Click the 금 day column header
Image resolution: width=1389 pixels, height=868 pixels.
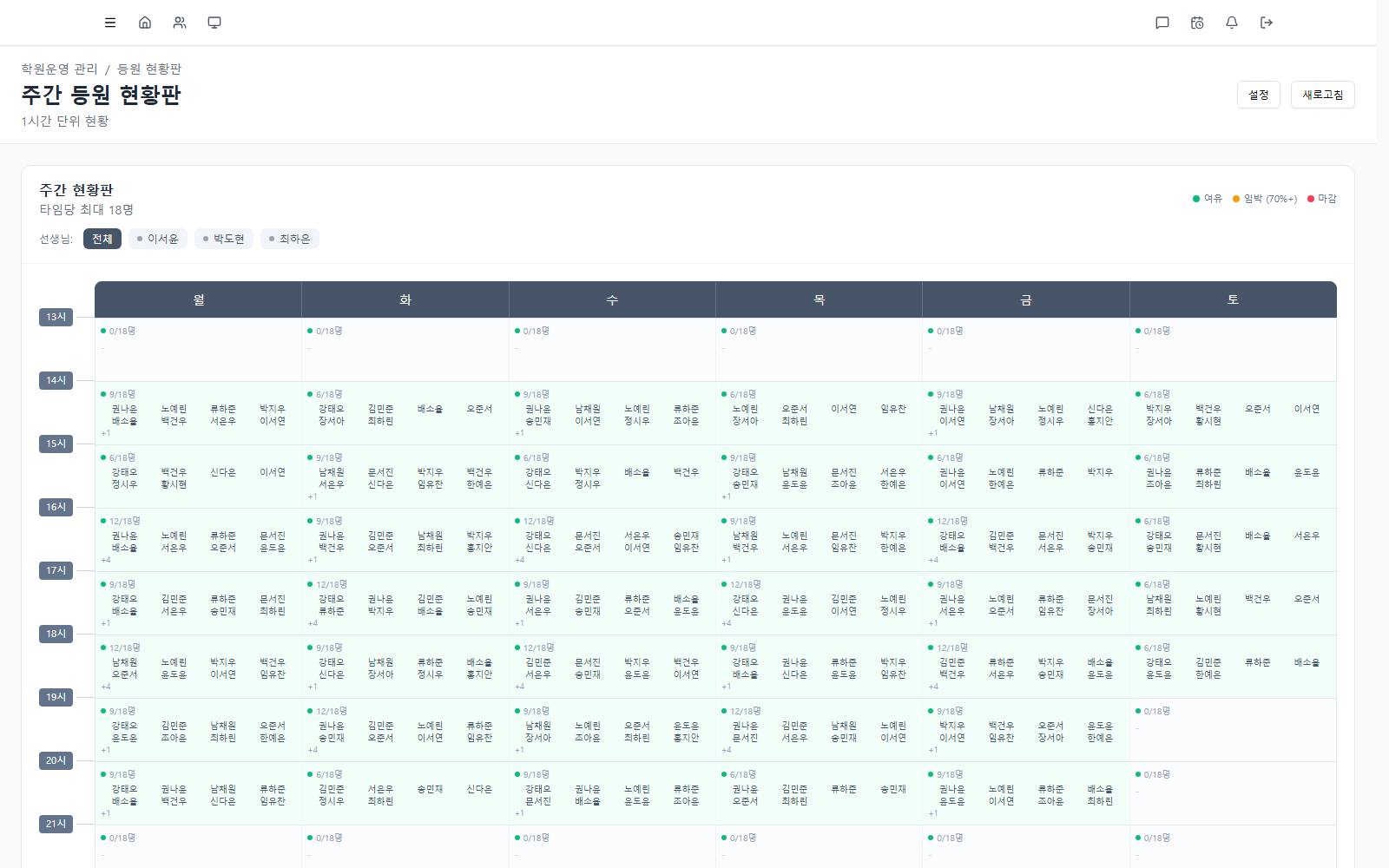pos(1026,299)
